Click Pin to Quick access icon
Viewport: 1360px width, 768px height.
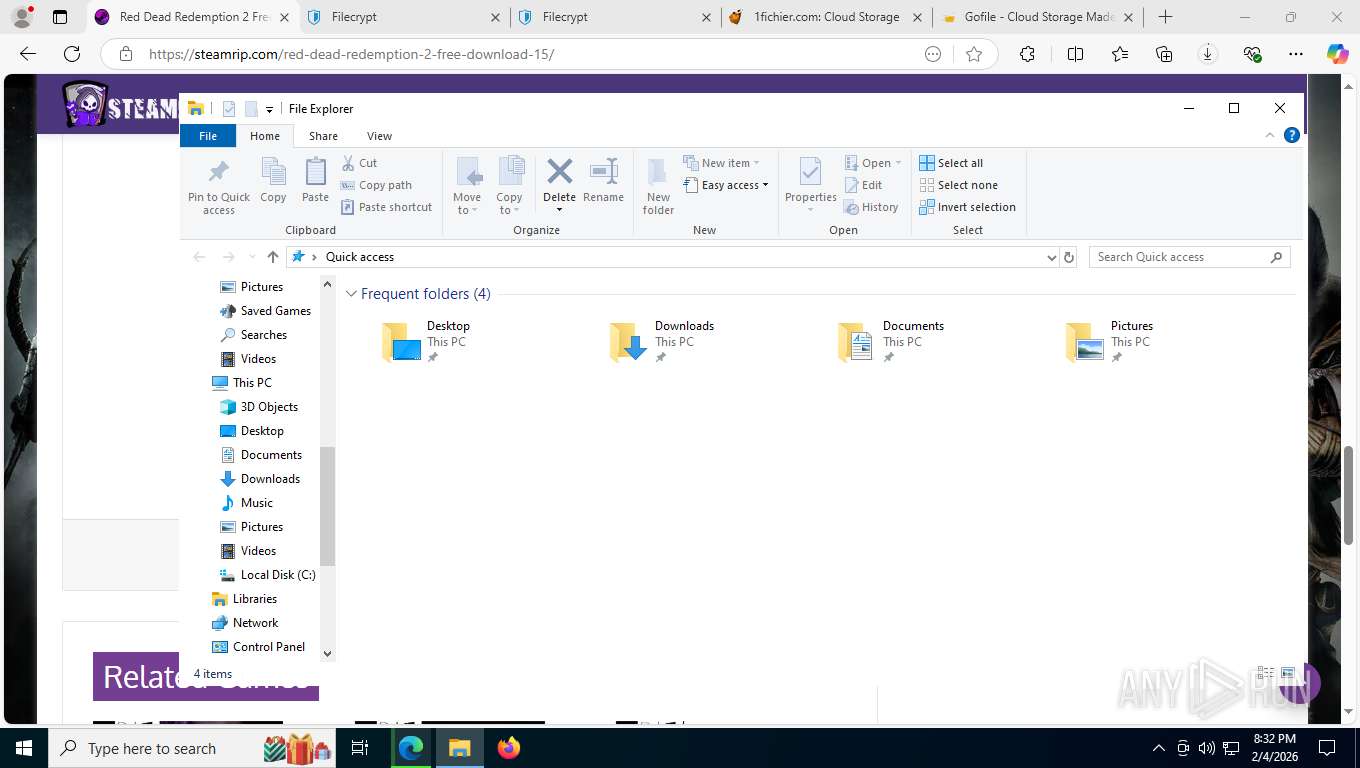(x=219, y=186)
